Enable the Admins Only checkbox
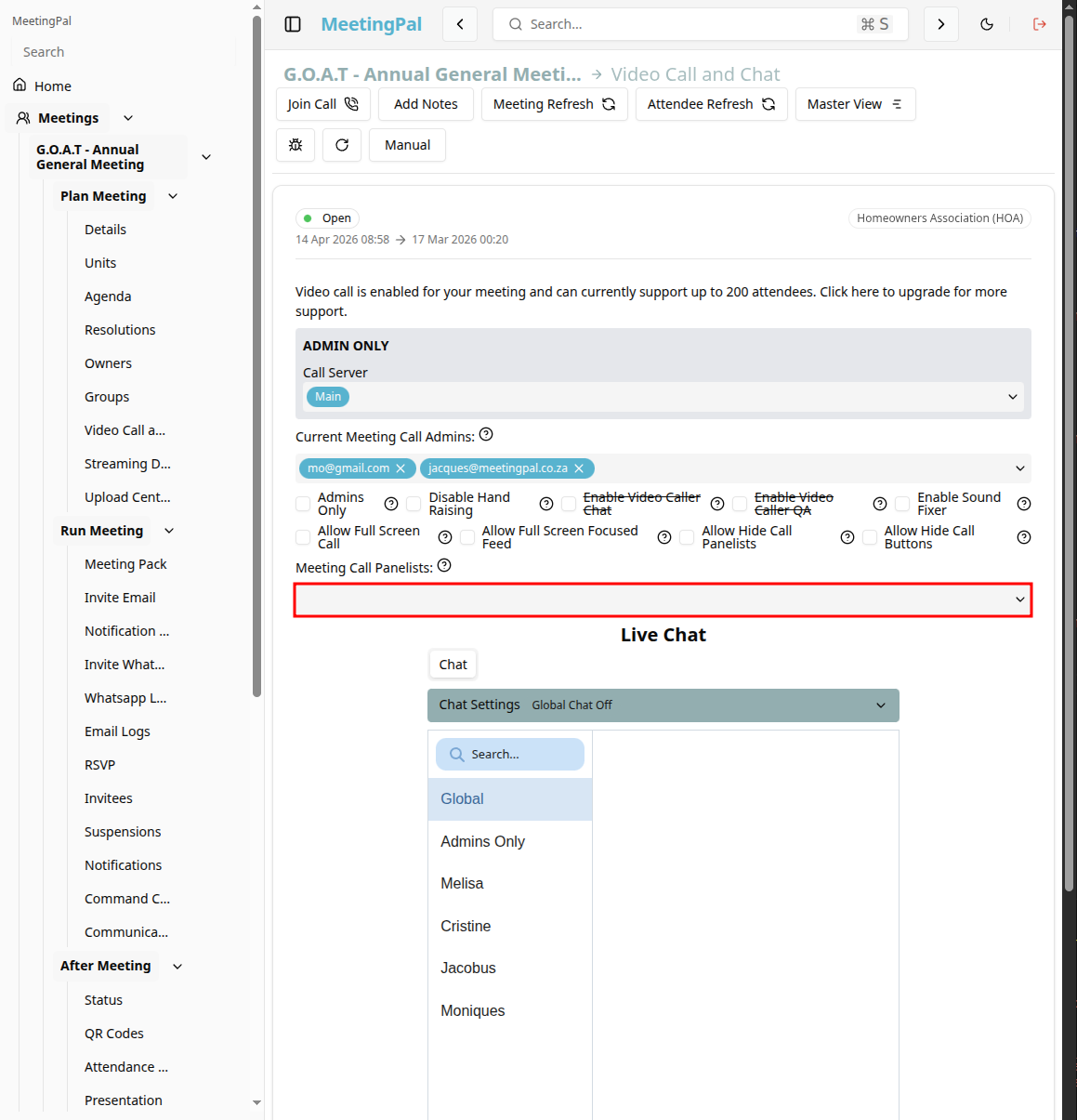 coord(303,504)
